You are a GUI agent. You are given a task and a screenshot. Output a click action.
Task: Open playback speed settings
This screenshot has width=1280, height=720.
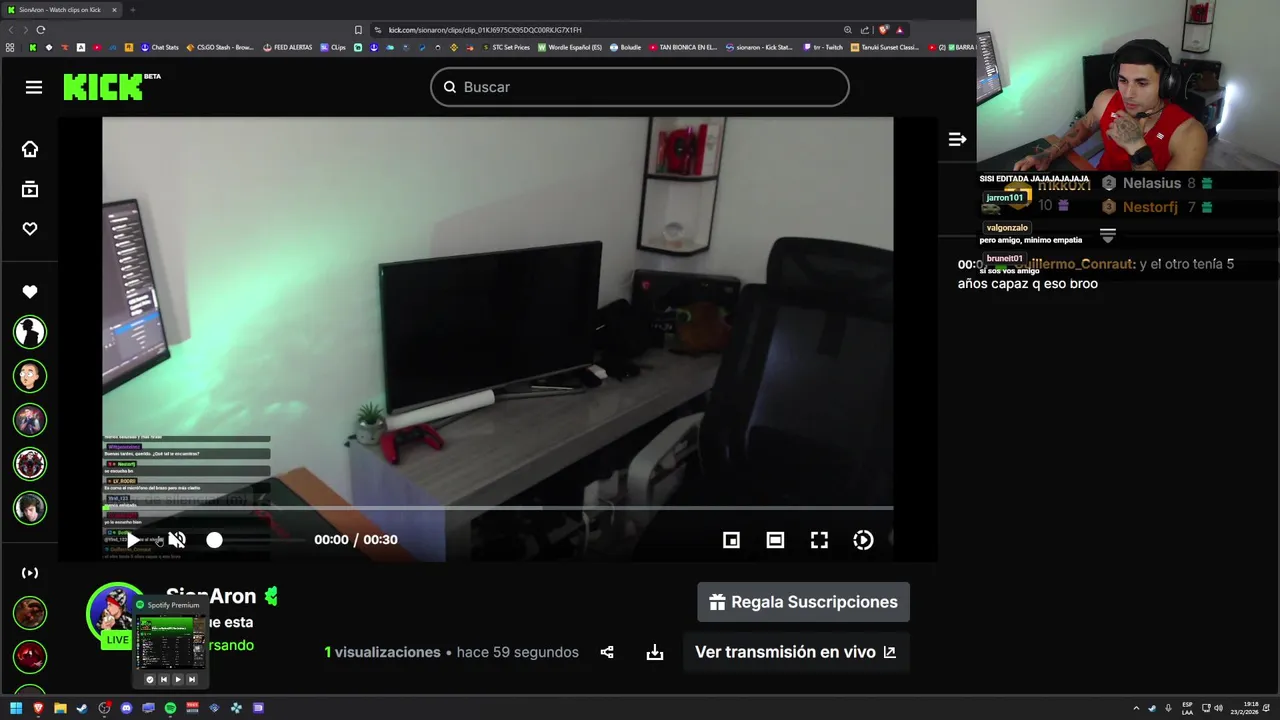[863, 540]
